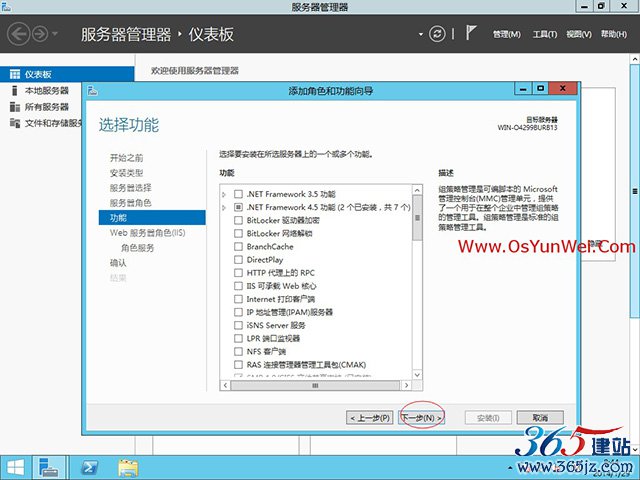Go to 服务器选择 wizard step
The height and width of the screenshot is (480, 640).
coord(131,188)
